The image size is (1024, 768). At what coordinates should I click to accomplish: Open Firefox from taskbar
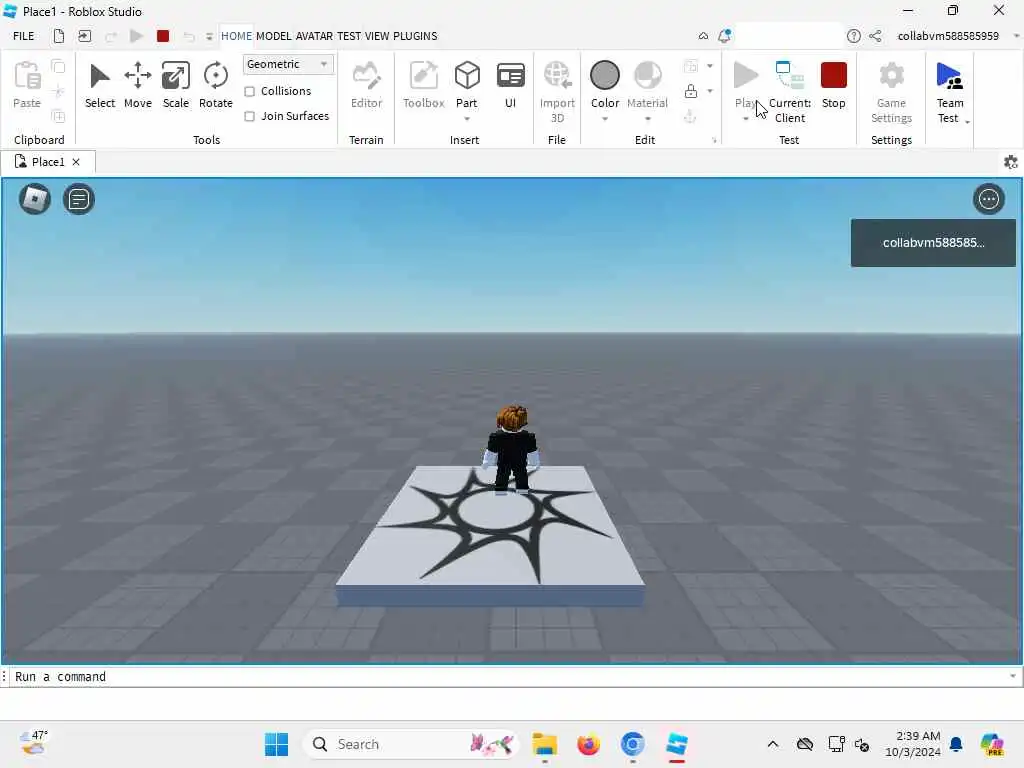(588, 744)
